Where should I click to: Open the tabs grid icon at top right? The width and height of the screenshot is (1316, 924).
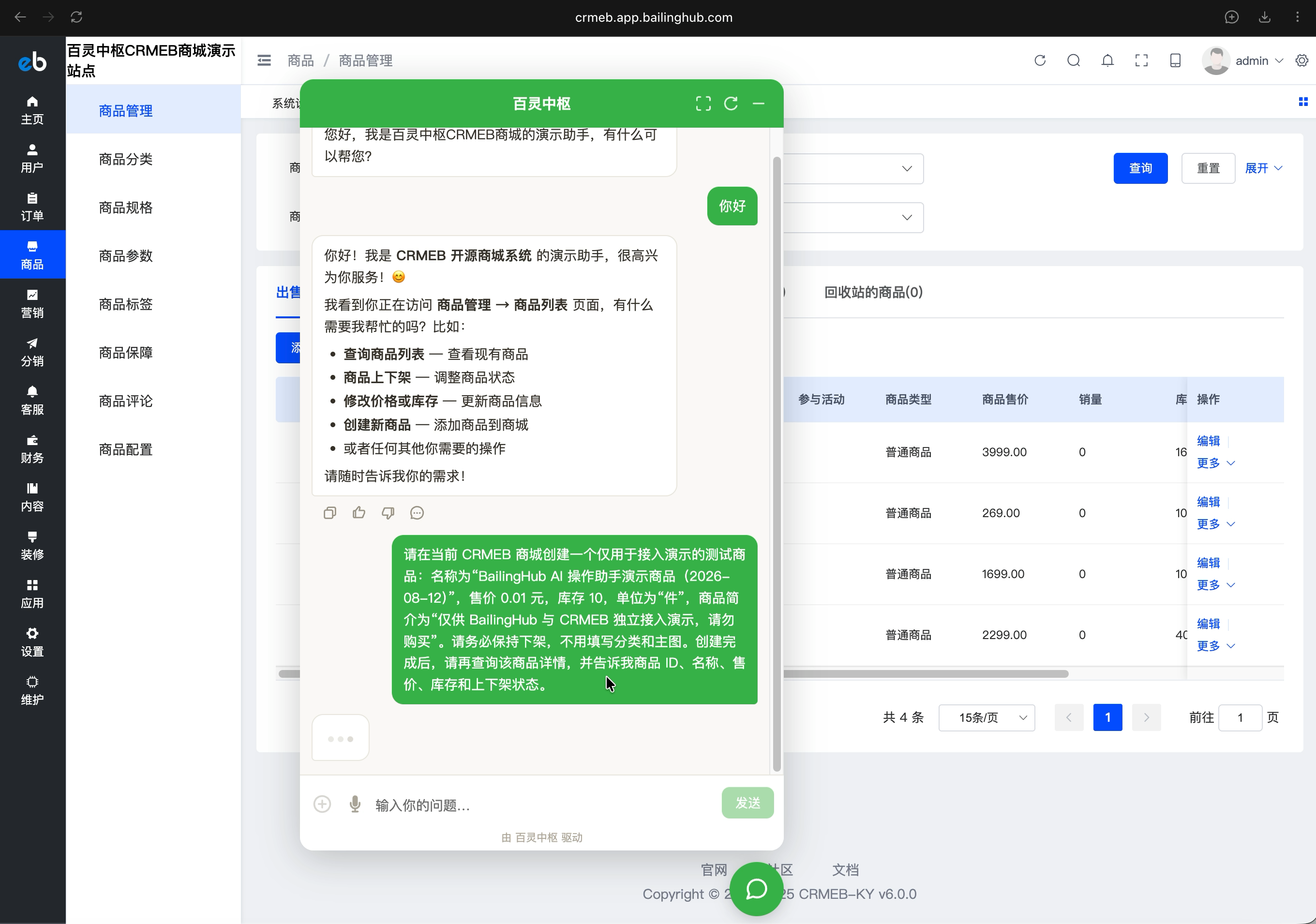1303,102
